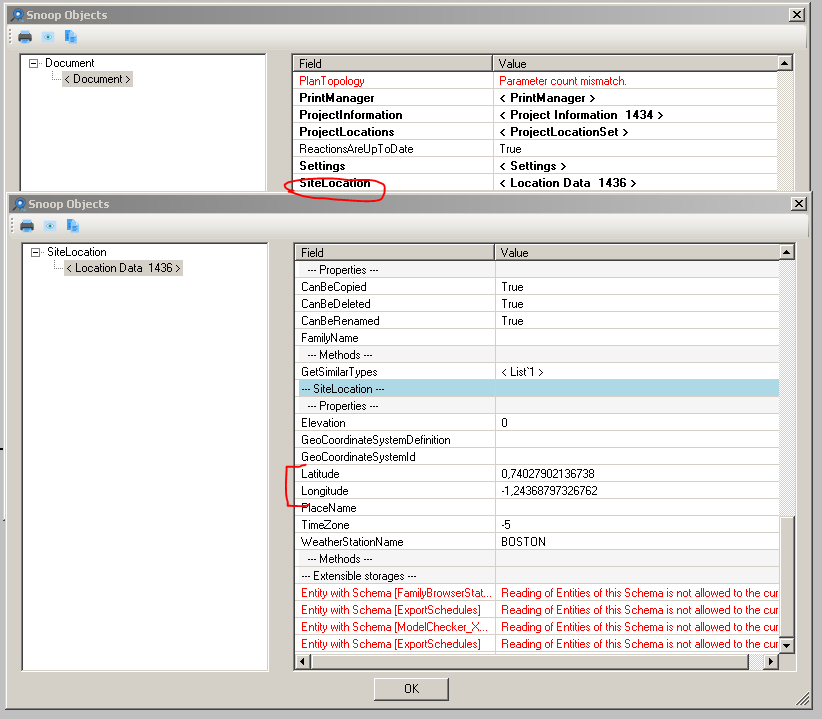
Task: Select the TimeZone row
Action: [537, 525]
